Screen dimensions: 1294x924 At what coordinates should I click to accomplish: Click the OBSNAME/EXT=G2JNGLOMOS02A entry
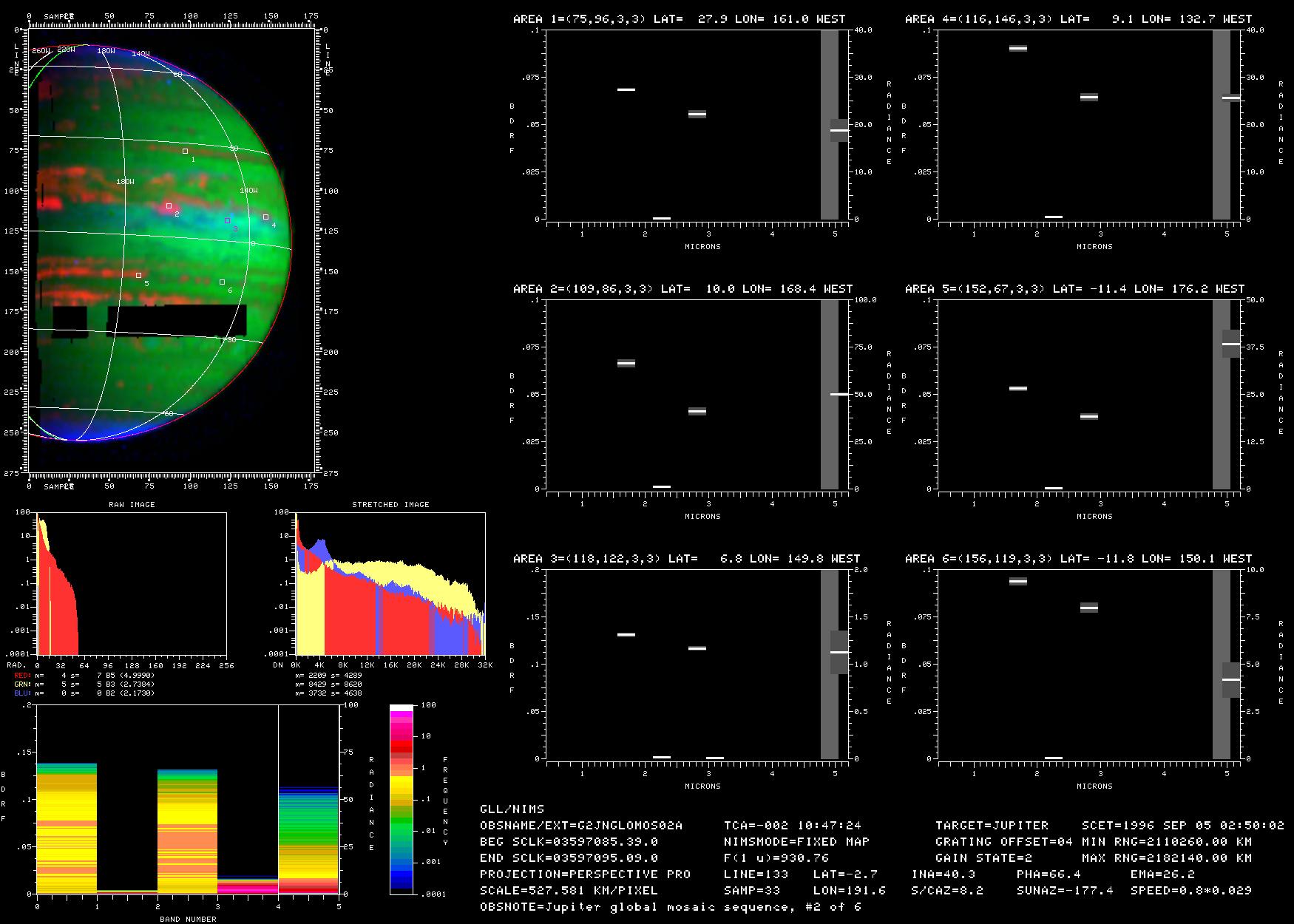581,826
